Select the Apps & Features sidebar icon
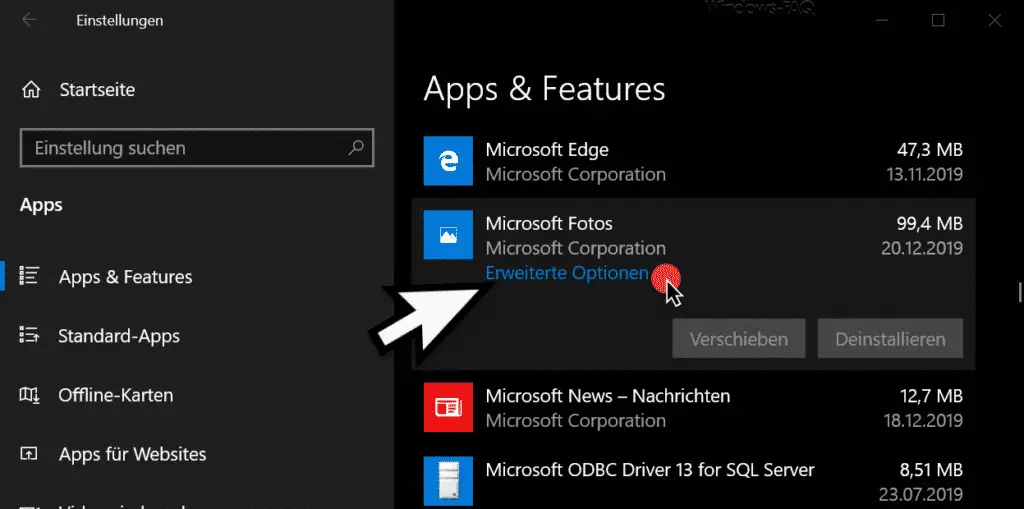1024x509 pixels. [x=29, y=276]
